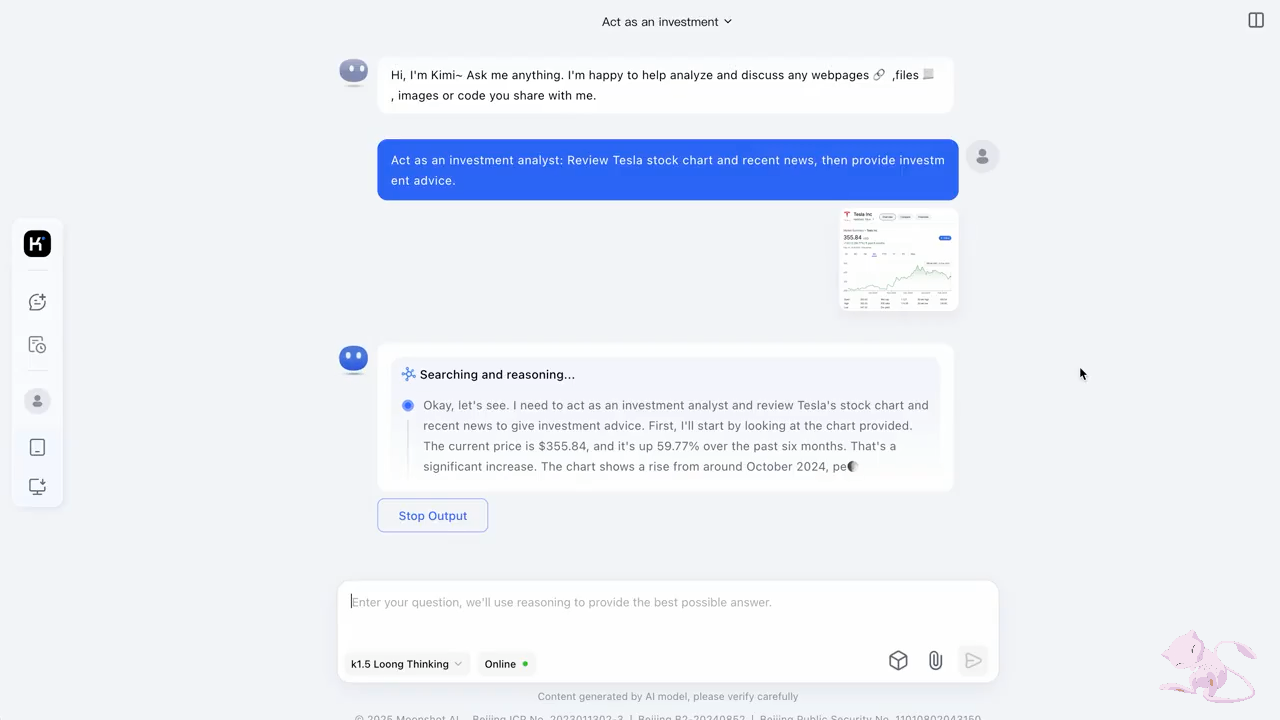Click the send arrow button

click(973, 661)
